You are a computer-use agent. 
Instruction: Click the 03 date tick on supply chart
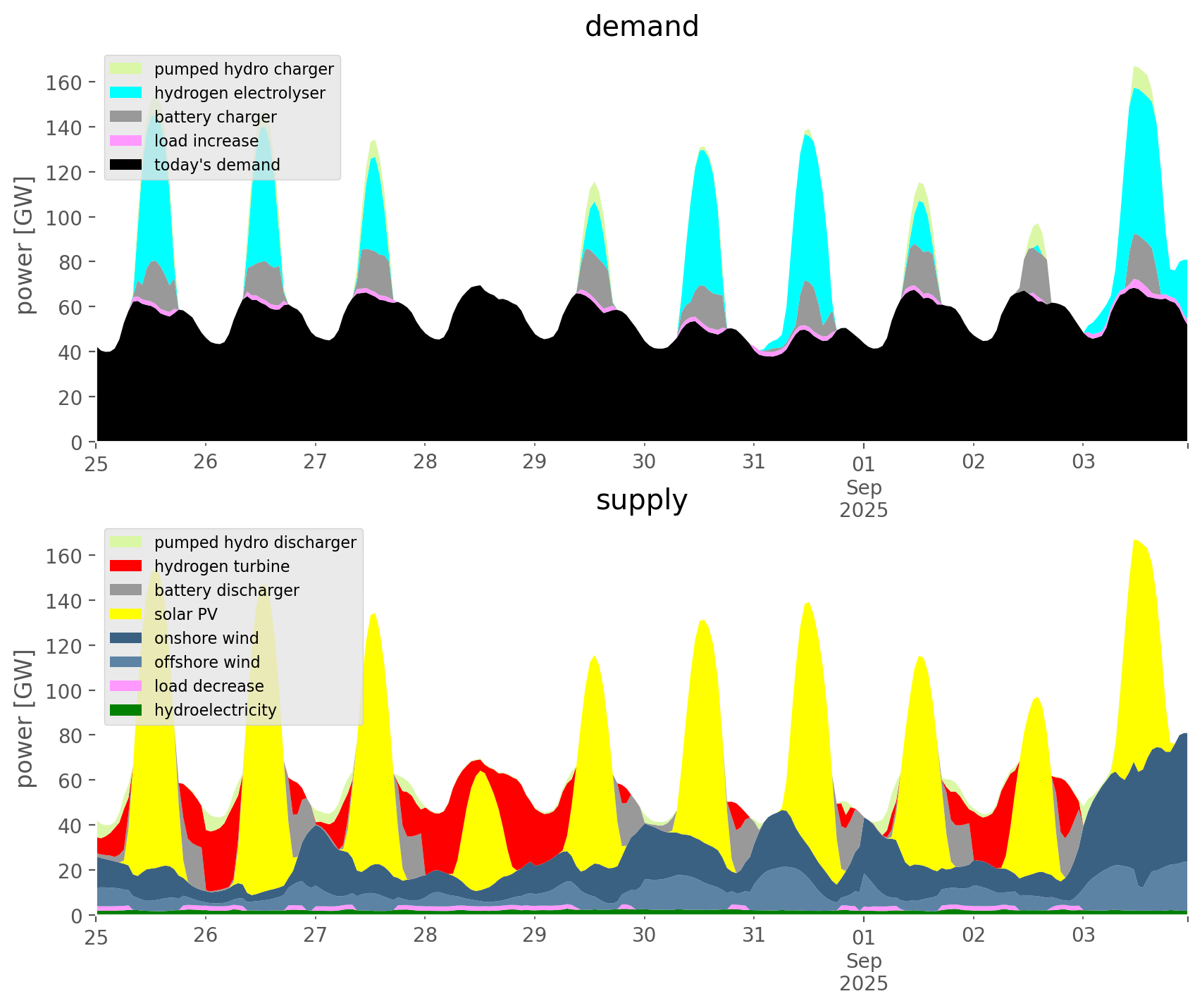coord(1083,936)
